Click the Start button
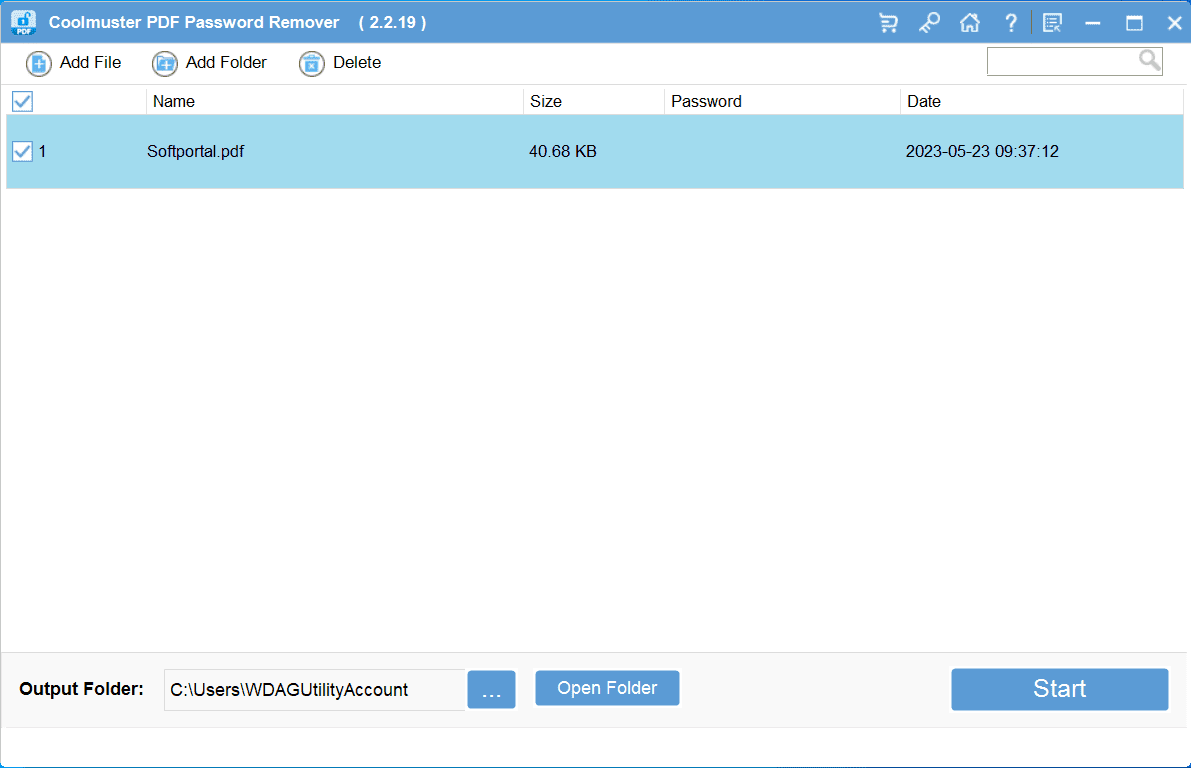This screenshot has height=768, width=1191. (1060, 689)
